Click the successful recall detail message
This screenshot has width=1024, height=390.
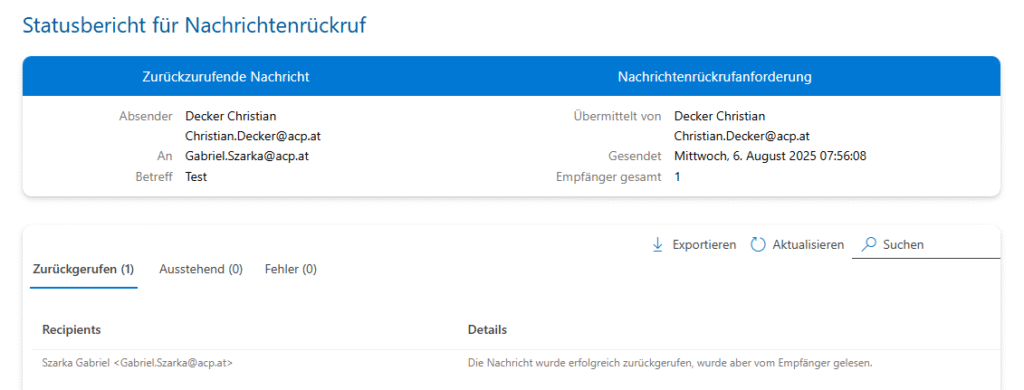670,362
